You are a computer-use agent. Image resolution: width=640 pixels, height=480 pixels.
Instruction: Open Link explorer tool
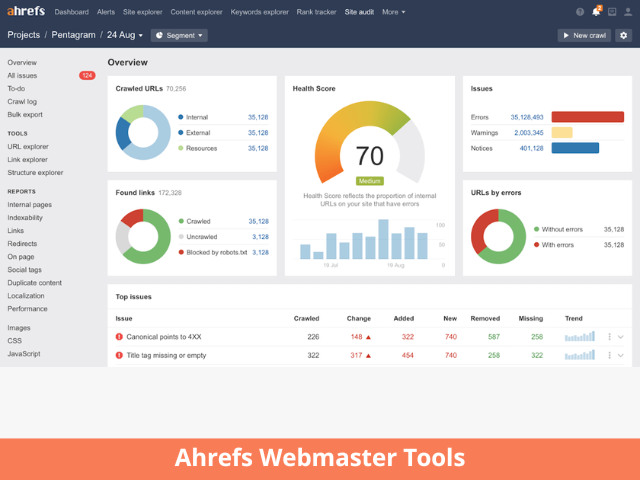click(x=27, y=160)
